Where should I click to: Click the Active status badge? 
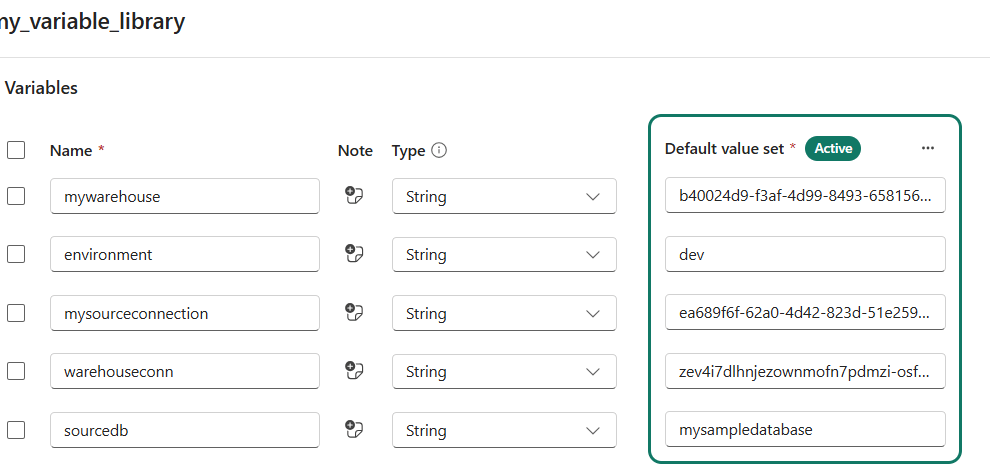tap(833, 148)
